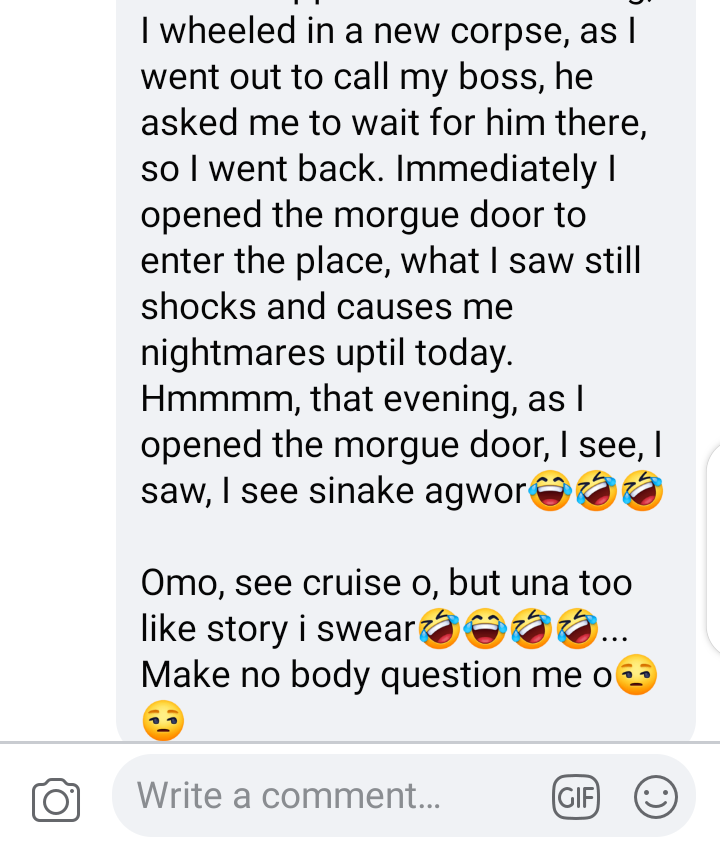Viewport: 720px width, 843px height.
Task: Open the camera to attach a photo
Action: coord(56,799)
